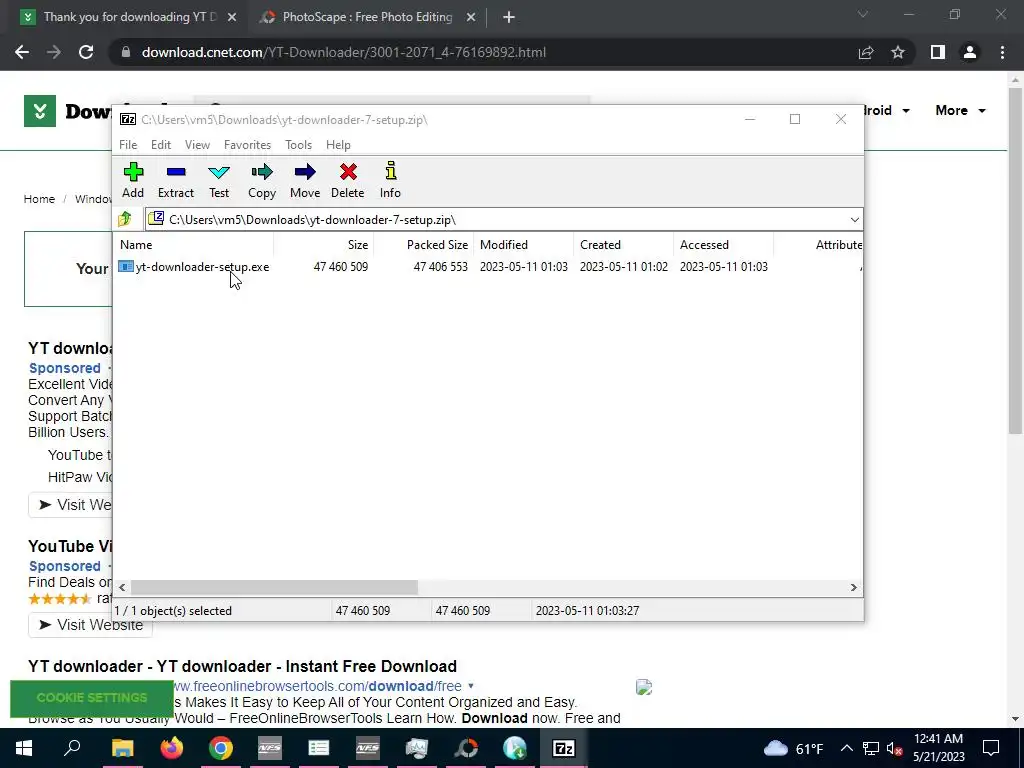The width and height of the screenshot is (1024, 768).
Task: Open the YT downloader Instant Free Download link
Action: (242, 666)
